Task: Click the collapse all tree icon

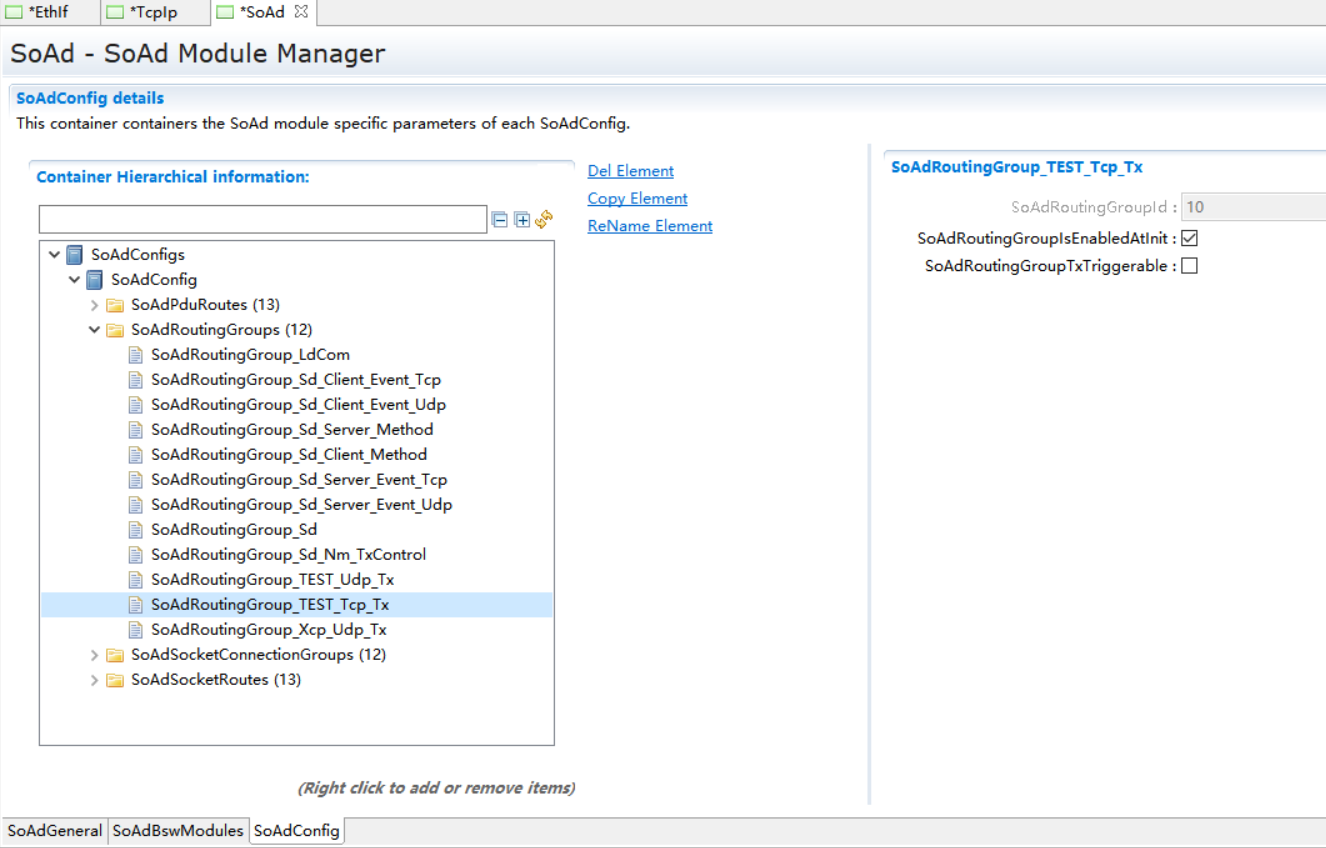Action: (500, 220)
